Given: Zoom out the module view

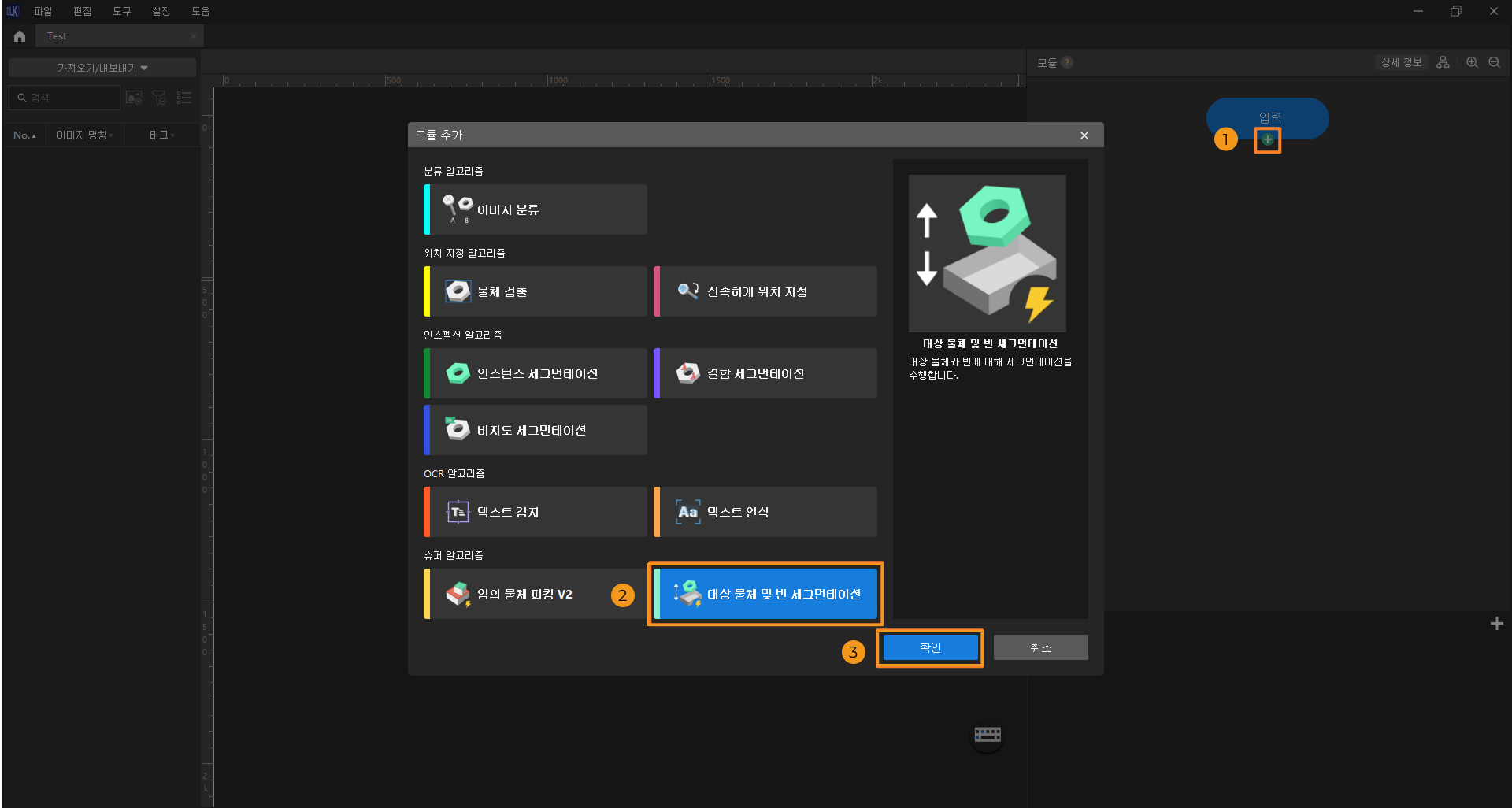Looking at the screenshot, I should 1494,62.
